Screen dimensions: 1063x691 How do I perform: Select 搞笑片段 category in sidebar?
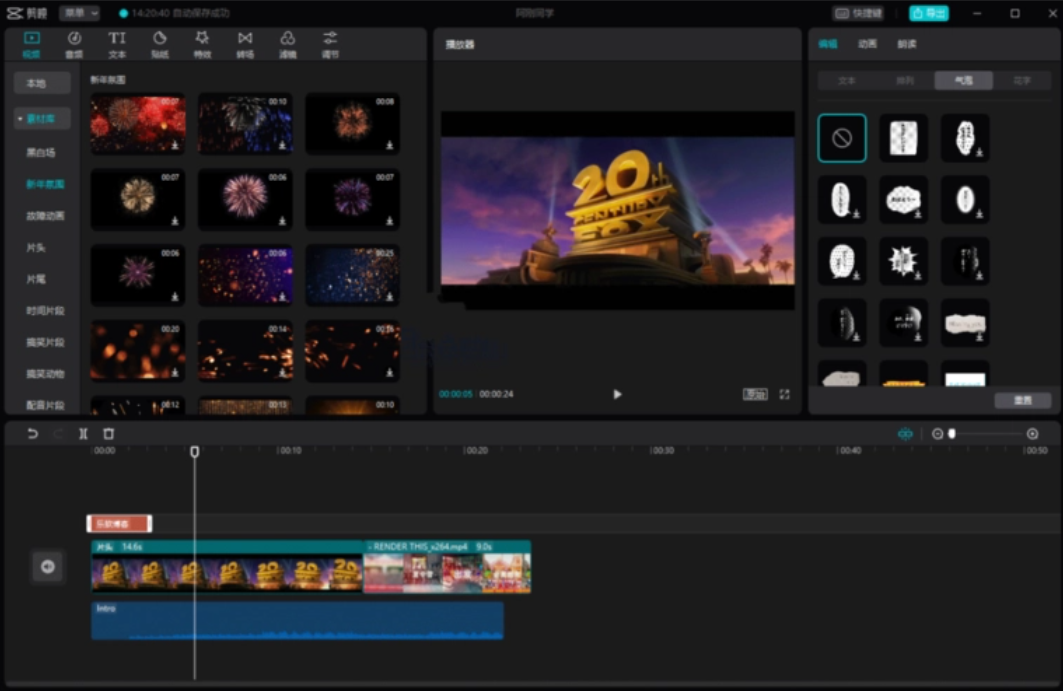click(x=45, y=342)
